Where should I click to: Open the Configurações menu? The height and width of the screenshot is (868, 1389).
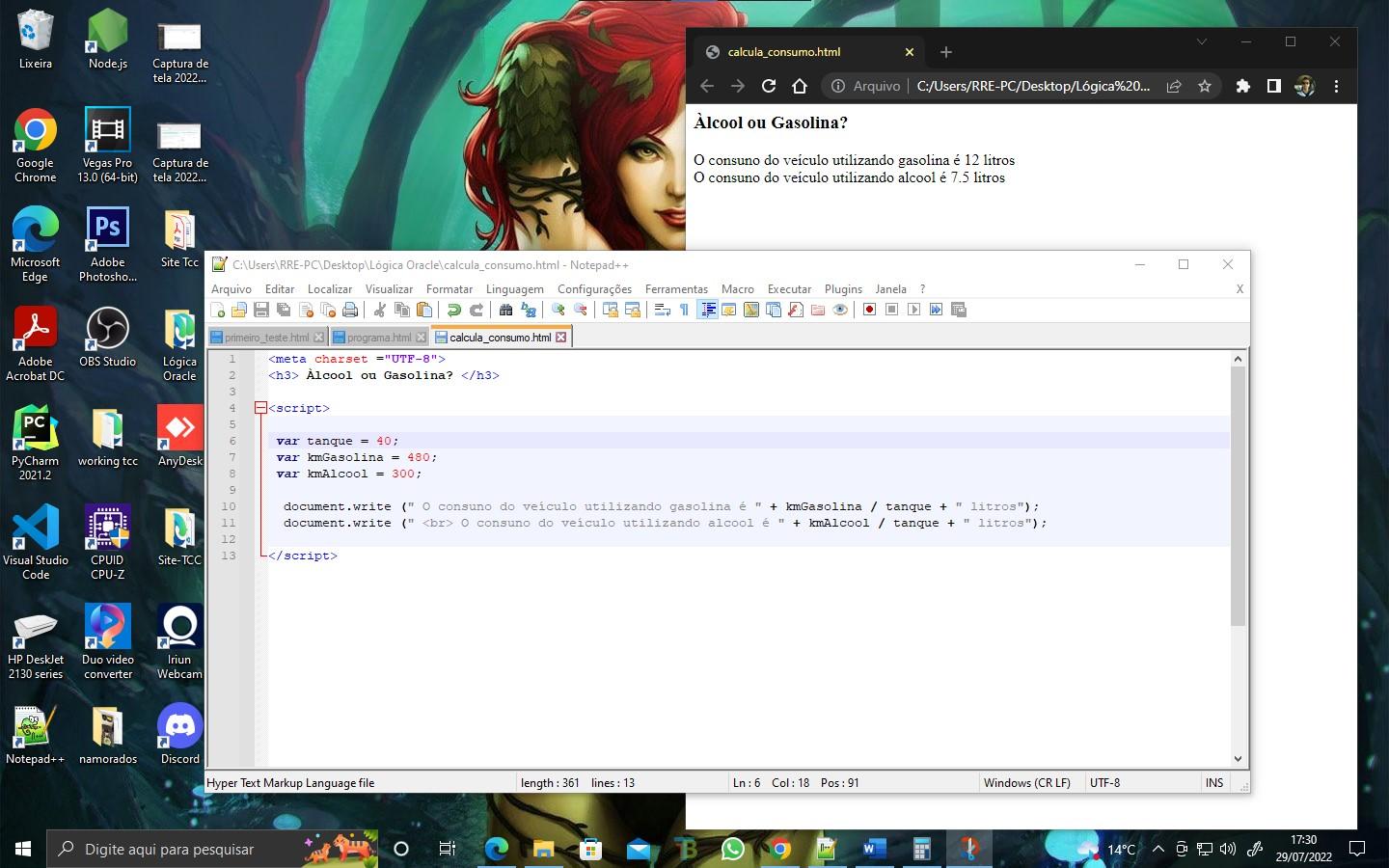(594, 289)
